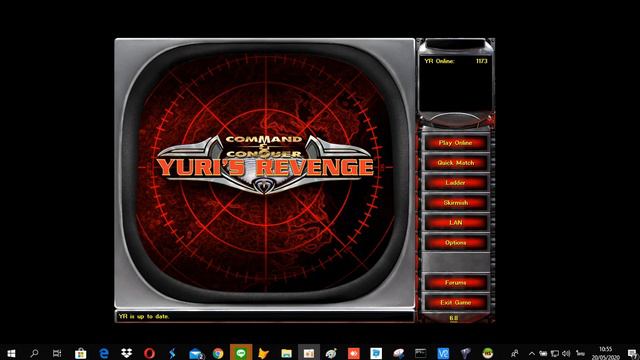Launch Skirmish mode

pyautogui.click(x=456, y=203)
